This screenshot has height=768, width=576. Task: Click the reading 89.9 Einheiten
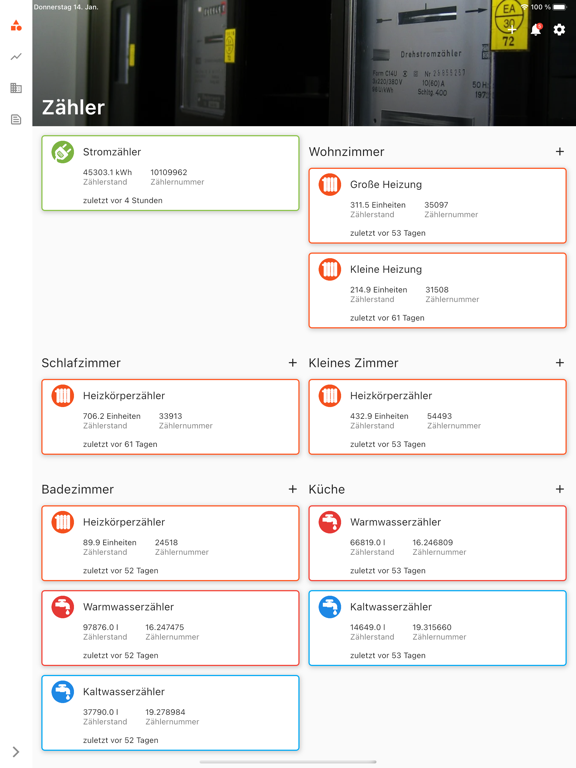110,543
